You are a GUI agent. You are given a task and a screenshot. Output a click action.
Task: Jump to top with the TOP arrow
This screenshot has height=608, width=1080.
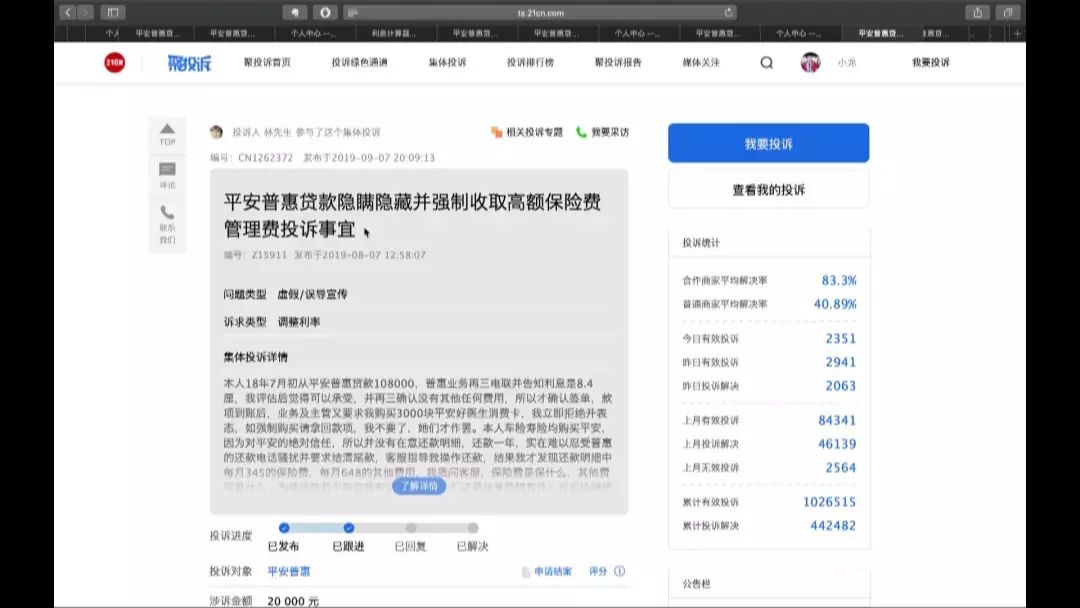[x=167, y=134]
